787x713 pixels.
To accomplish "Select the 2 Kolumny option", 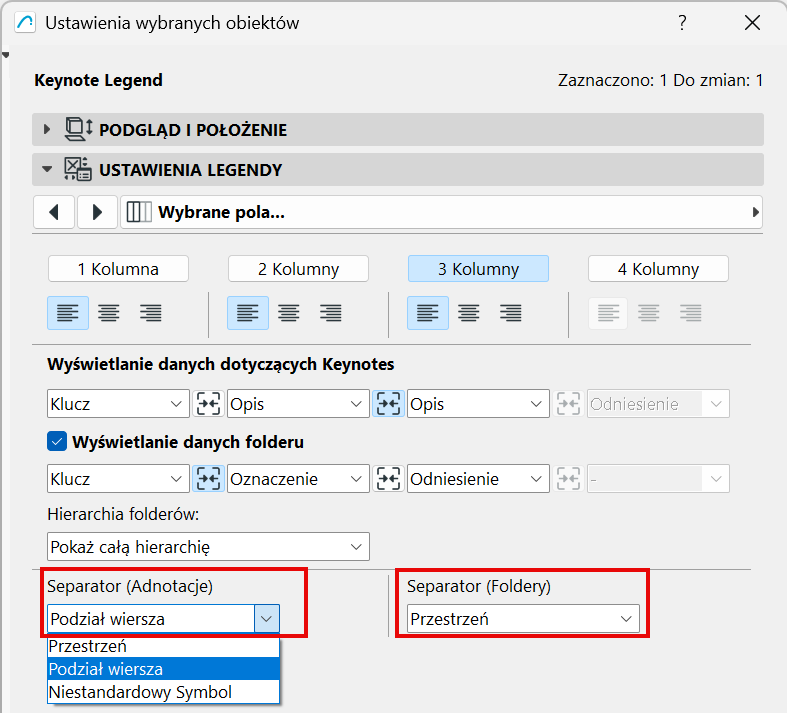I will point(298,269).
